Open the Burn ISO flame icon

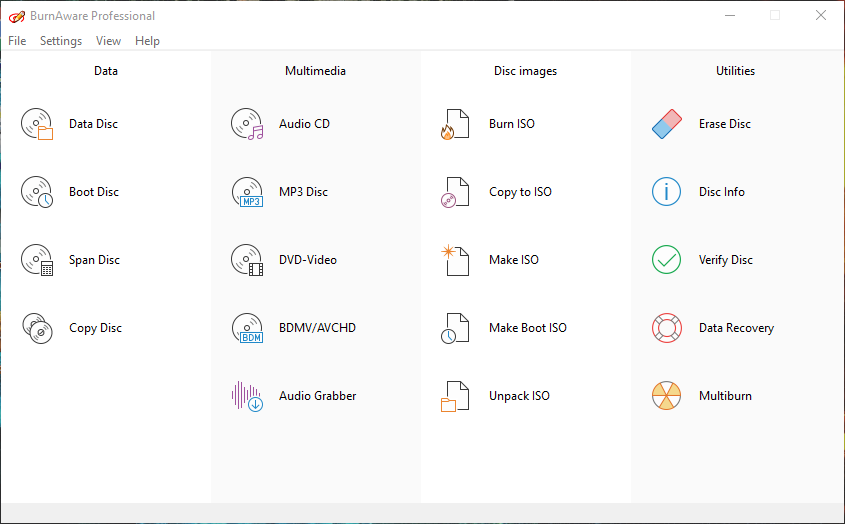pos(455,124)
